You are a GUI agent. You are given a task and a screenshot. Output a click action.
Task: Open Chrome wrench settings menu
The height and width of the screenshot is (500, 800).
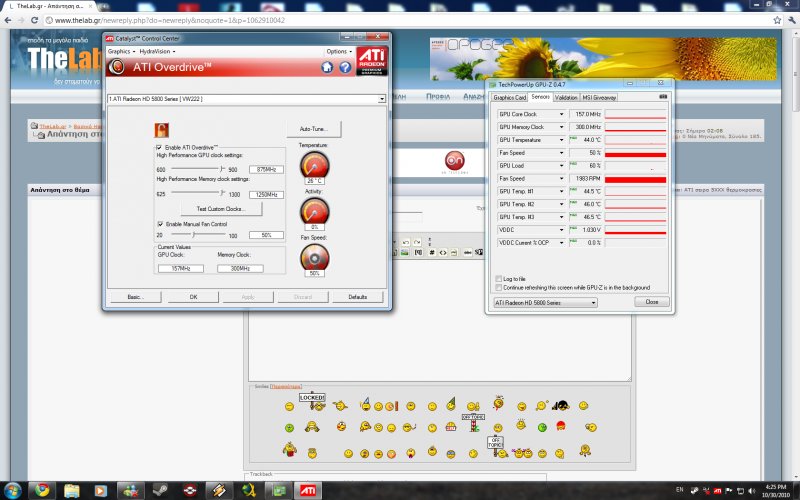coord(791,20)
